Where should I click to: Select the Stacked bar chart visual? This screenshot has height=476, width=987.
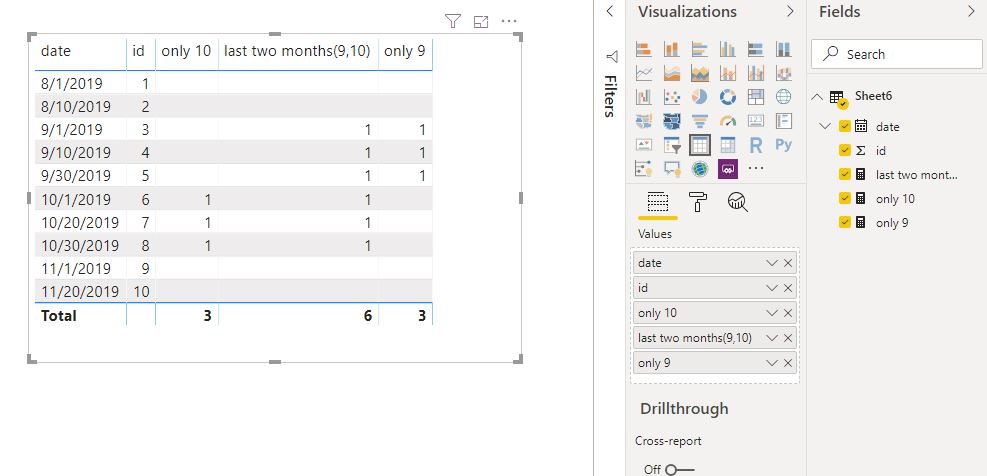click(x=643, y=49)
